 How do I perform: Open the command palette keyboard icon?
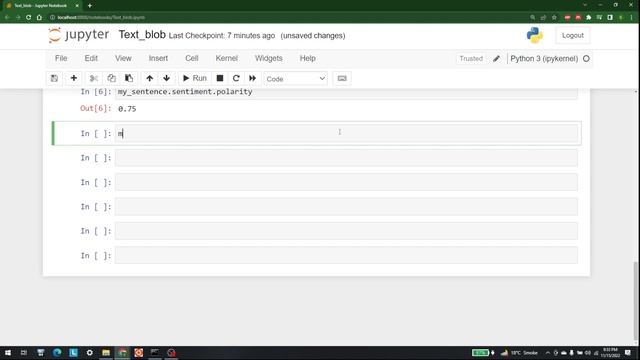click(342, 78)
